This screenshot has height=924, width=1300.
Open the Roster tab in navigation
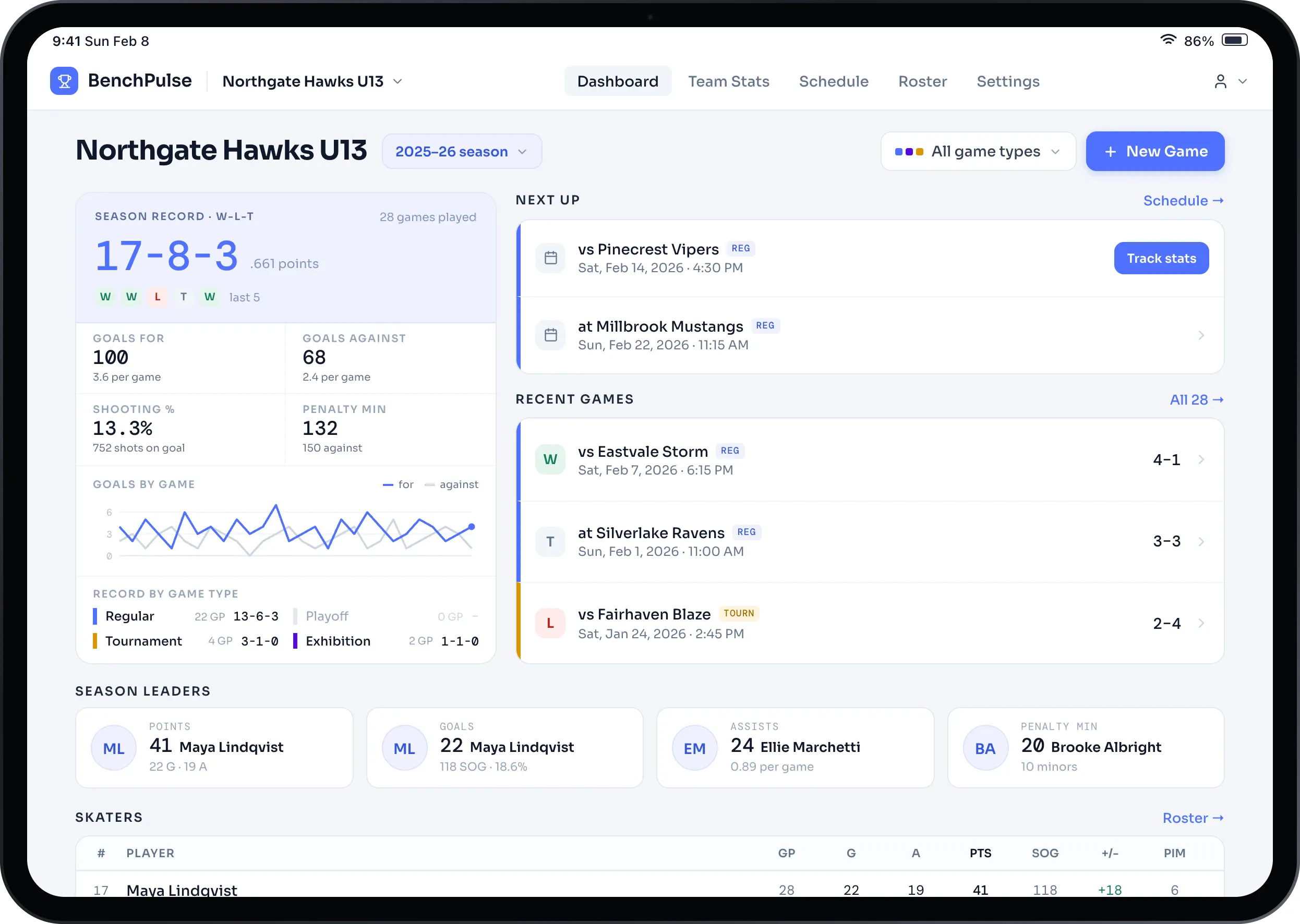(922, 81)
